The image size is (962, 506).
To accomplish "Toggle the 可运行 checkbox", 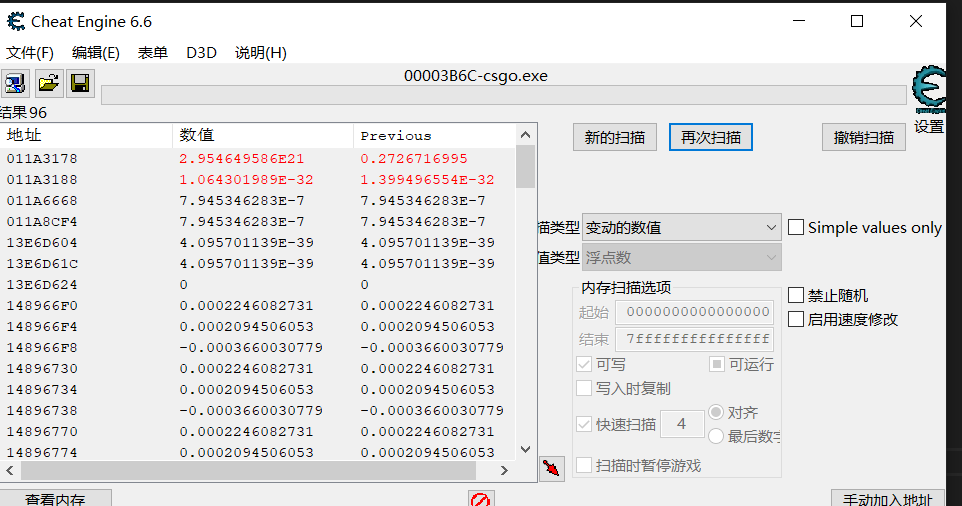I will coord(717,364).
